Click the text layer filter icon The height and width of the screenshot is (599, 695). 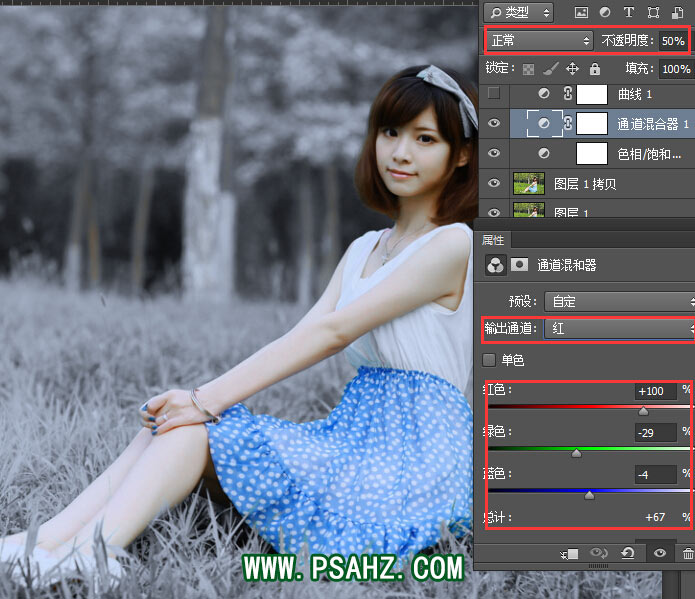629,13
